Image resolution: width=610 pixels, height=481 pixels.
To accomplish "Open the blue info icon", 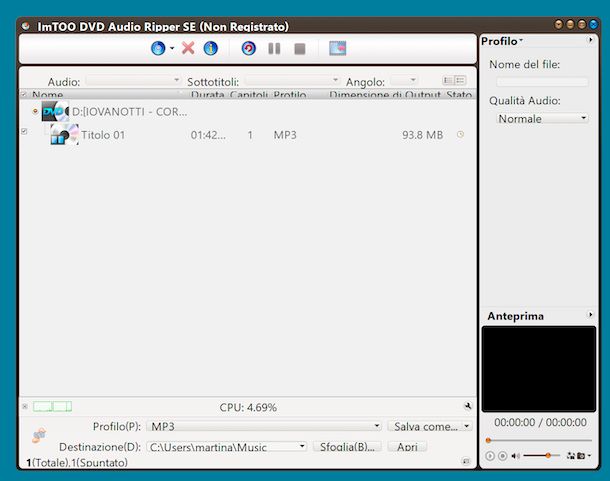I will point(211,48).
